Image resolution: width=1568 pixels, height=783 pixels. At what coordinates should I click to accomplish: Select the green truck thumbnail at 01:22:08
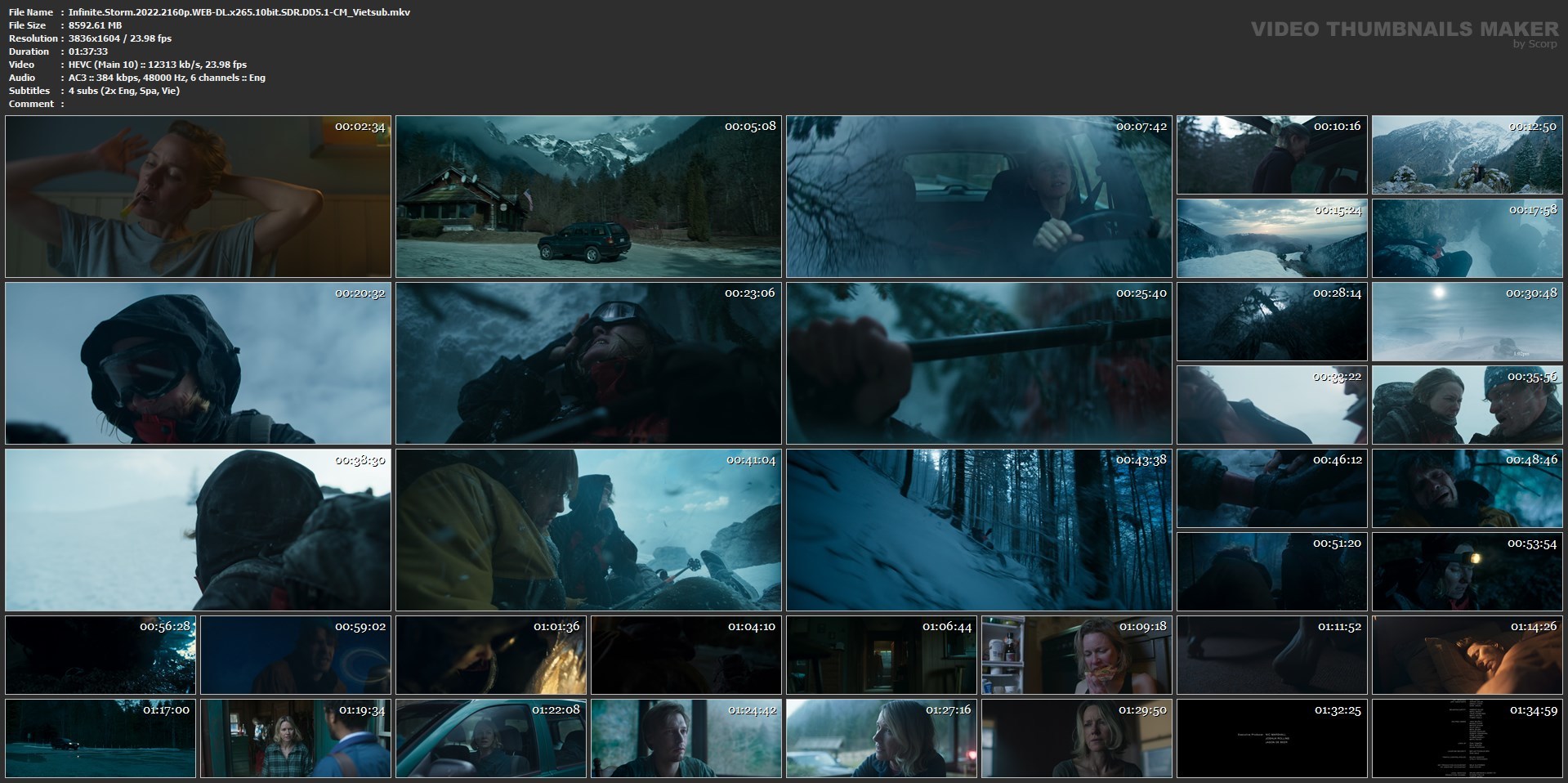click(x=491, y=738)
